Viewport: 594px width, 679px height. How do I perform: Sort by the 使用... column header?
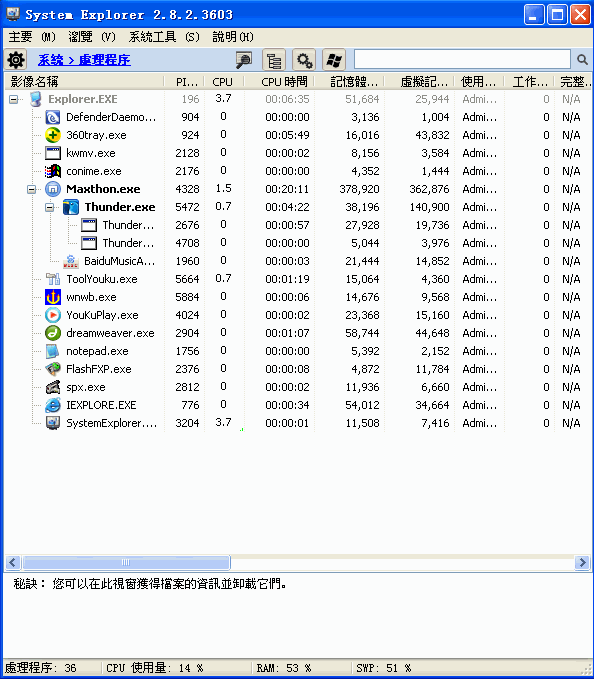click(x=478, y=81)
